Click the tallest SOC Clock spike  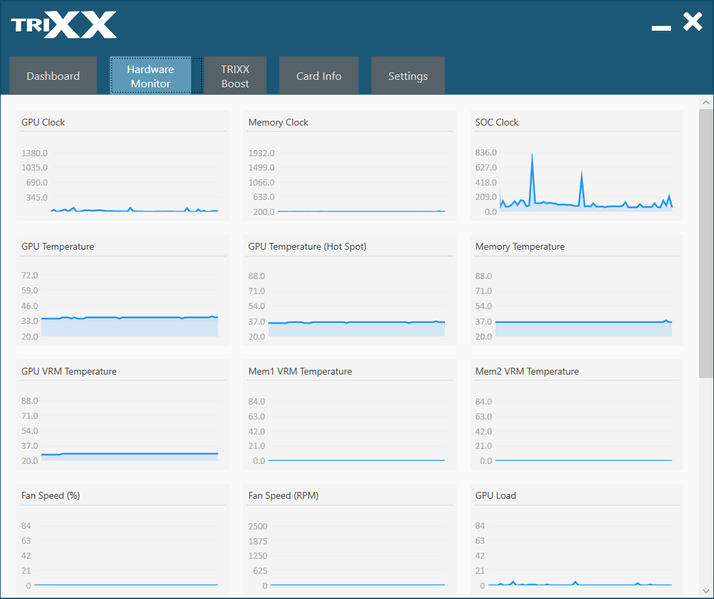click(532, 157)
